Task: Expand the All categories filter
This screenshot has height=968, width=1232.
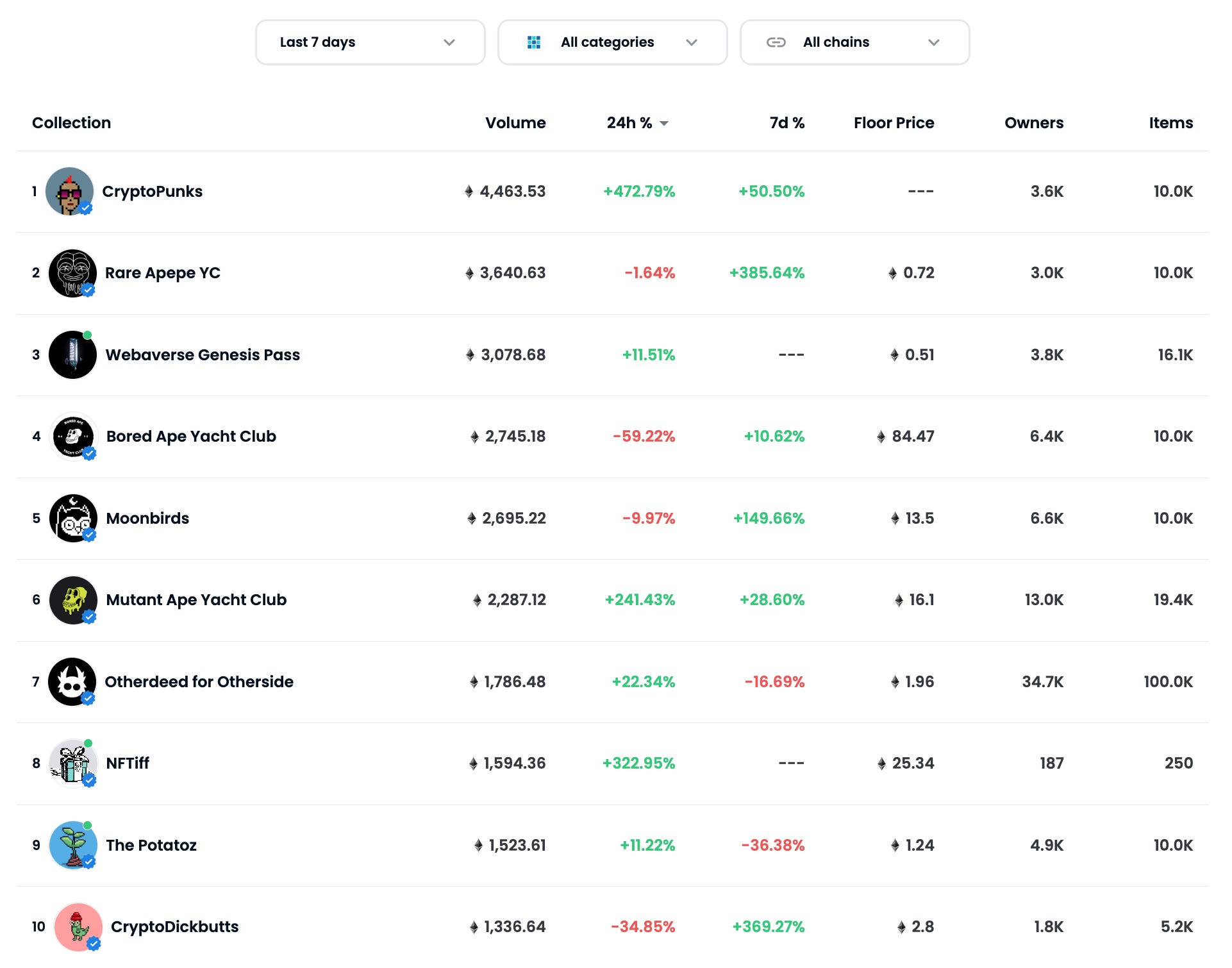Action: (612, 42)
